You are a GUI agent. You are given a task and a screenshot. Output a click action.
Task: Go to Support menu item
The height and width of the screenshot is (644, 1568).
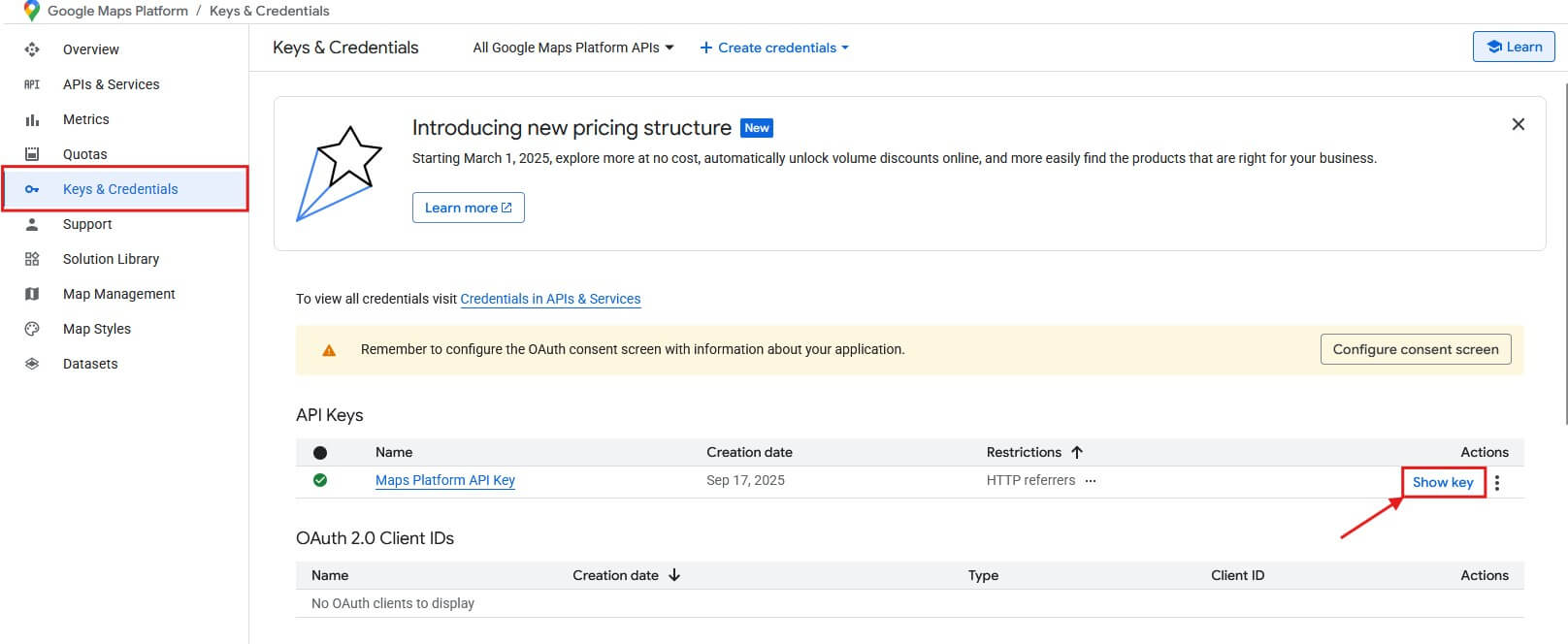[x=87, y=224]
